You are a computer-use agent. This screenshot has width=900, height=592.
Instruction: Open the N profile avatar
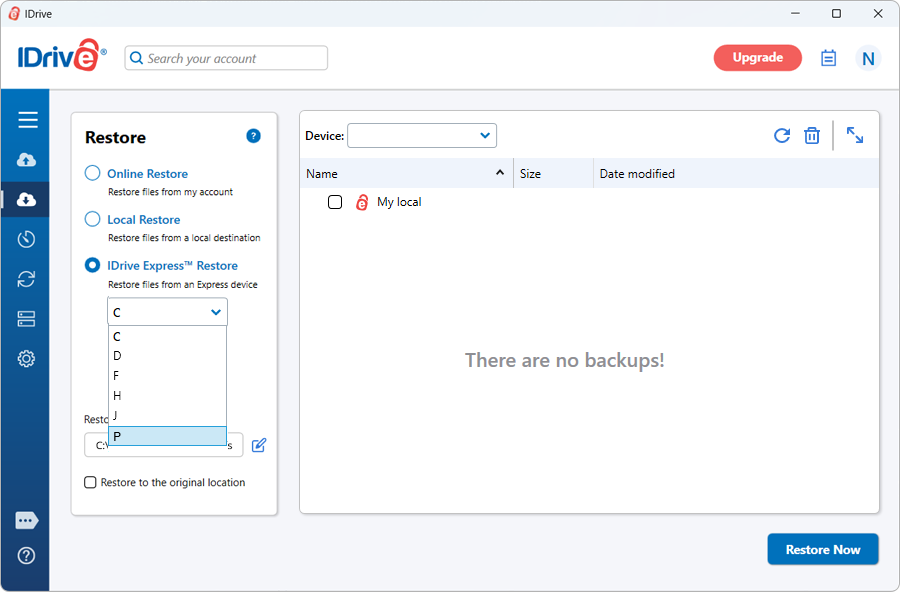(868, 58)
